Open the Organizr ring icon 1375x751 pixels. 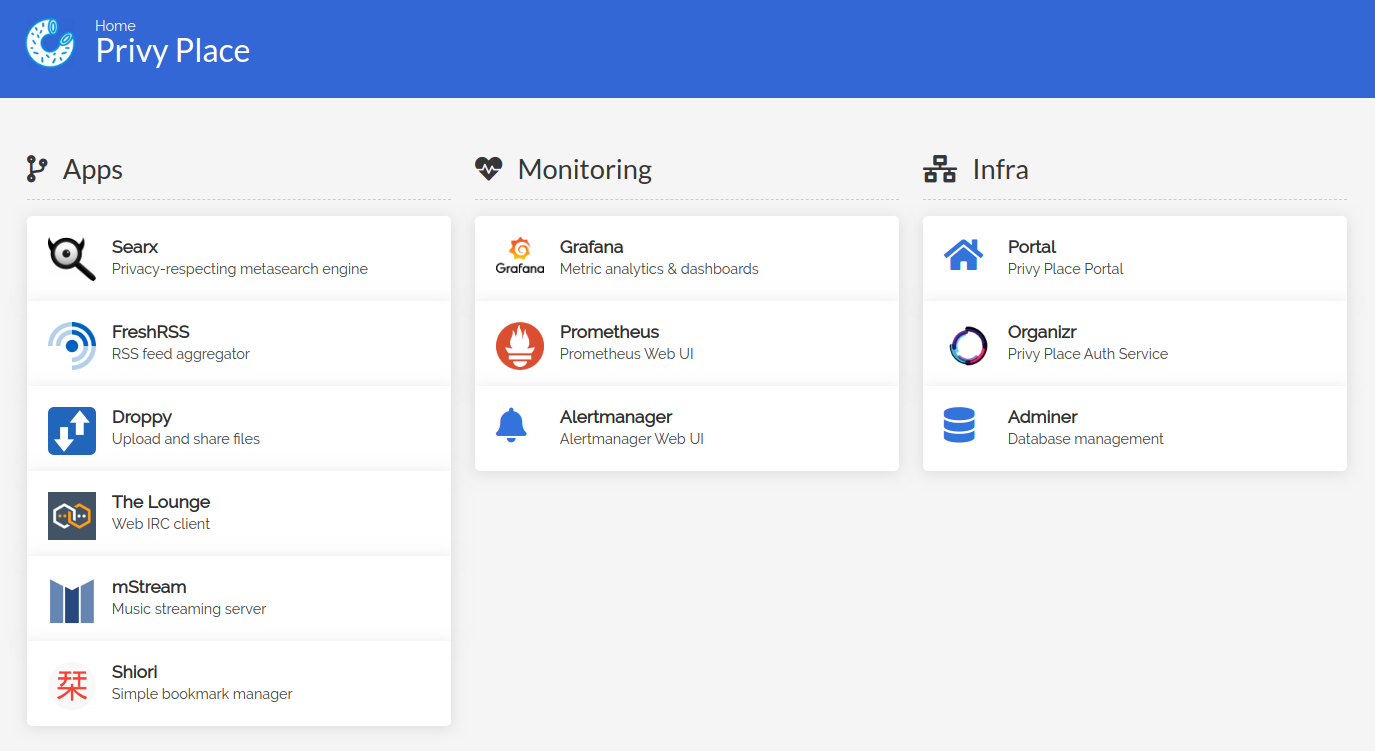click(968, 345)
